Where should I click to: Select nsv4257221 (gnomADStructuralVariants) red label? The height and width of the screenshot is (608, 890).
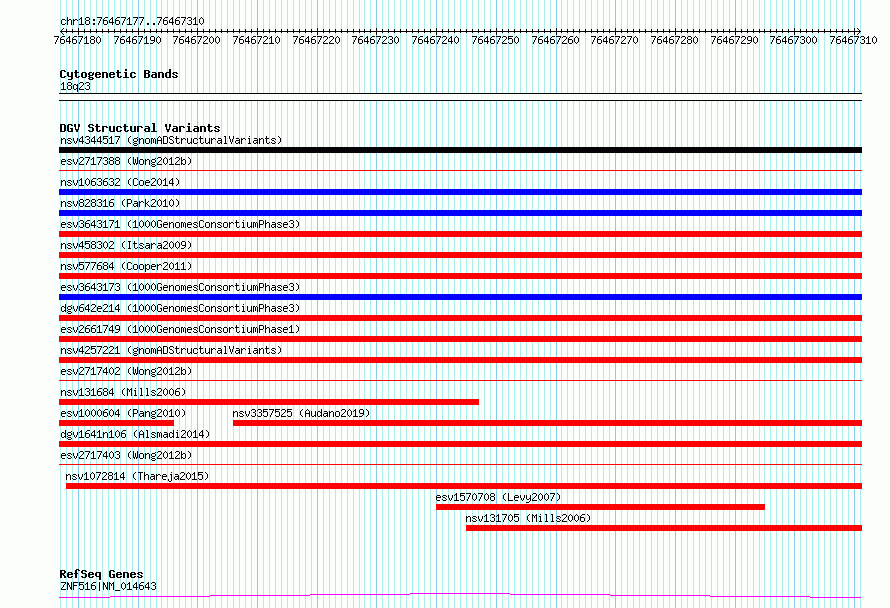coord(171,350)
